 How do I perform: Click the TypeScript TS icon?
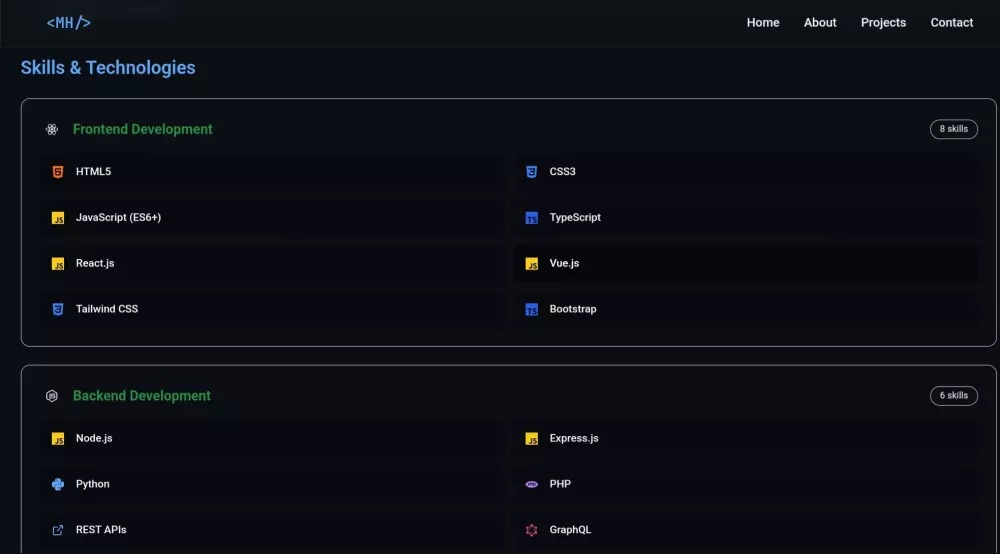(x=531, y=217)
